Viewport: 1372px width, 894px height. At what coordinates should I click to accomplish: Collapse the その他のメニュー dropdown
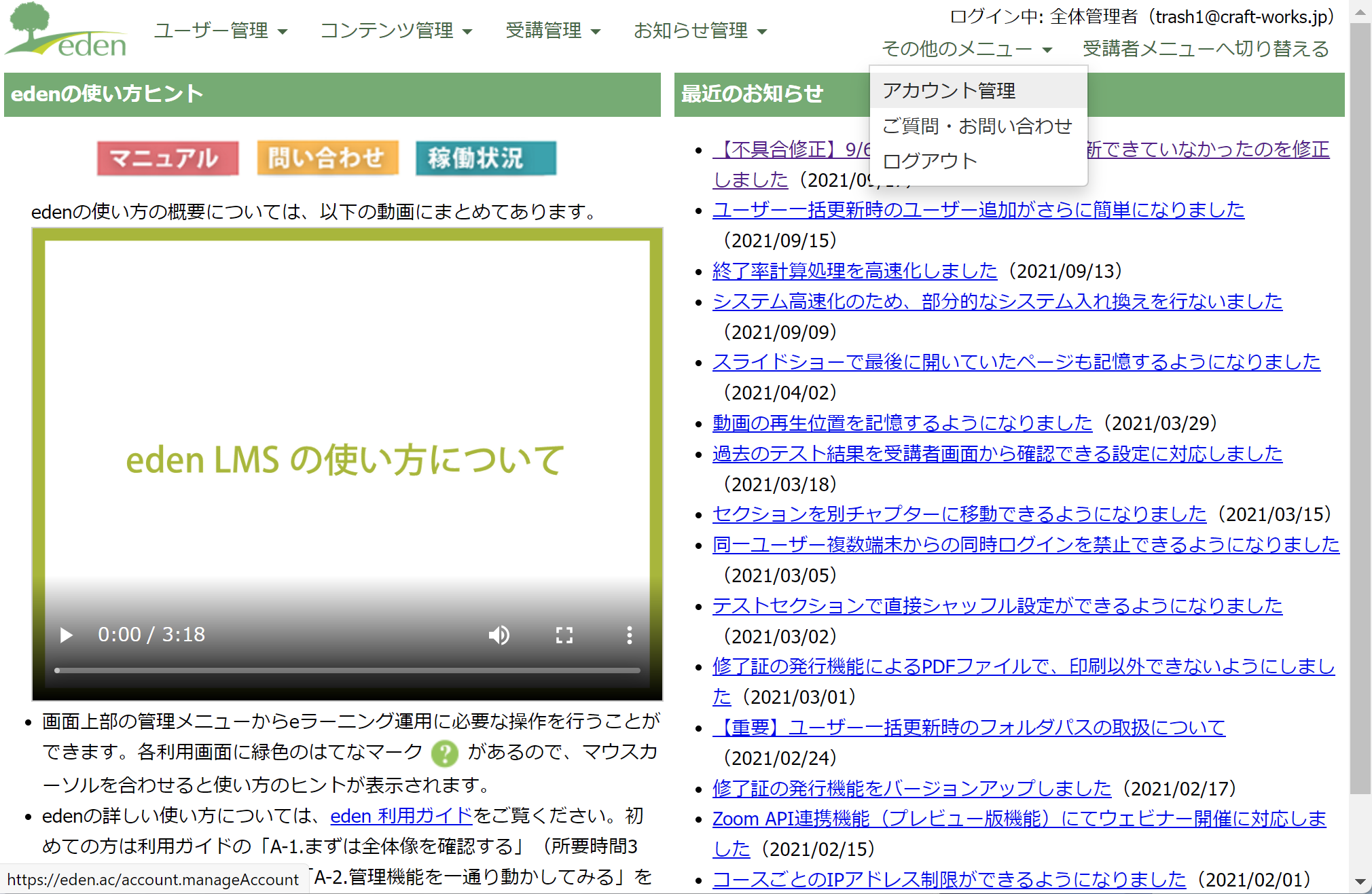tap(967, 49)
